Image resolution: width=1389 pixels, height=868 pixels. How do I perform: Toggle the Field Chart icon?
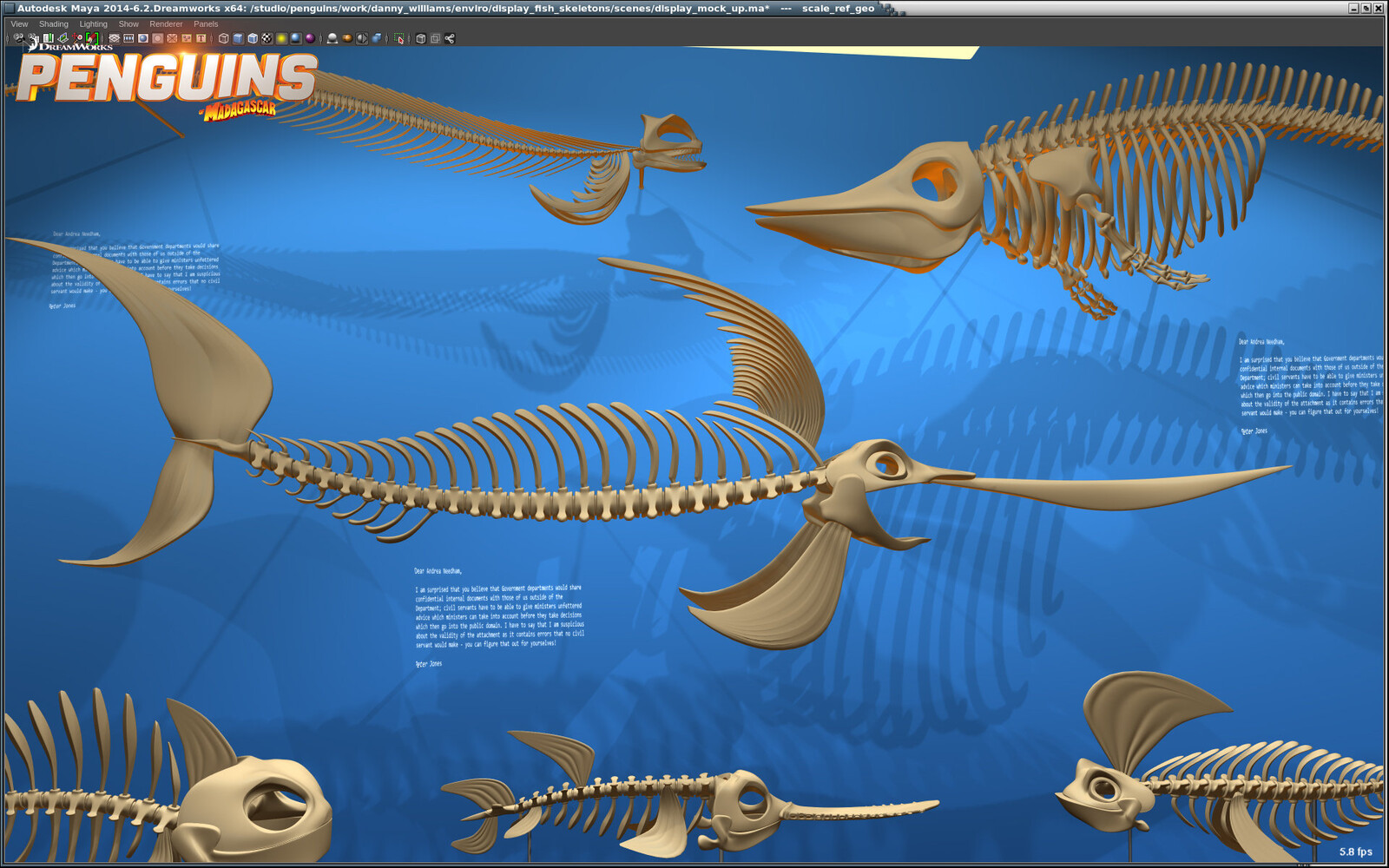(x=172, y=38)
